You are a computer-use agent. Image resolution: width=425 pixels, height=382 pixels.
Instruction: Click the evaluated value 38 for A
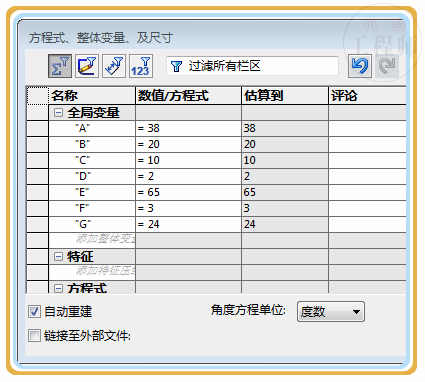pyautogui.click(x=285, y=128)
